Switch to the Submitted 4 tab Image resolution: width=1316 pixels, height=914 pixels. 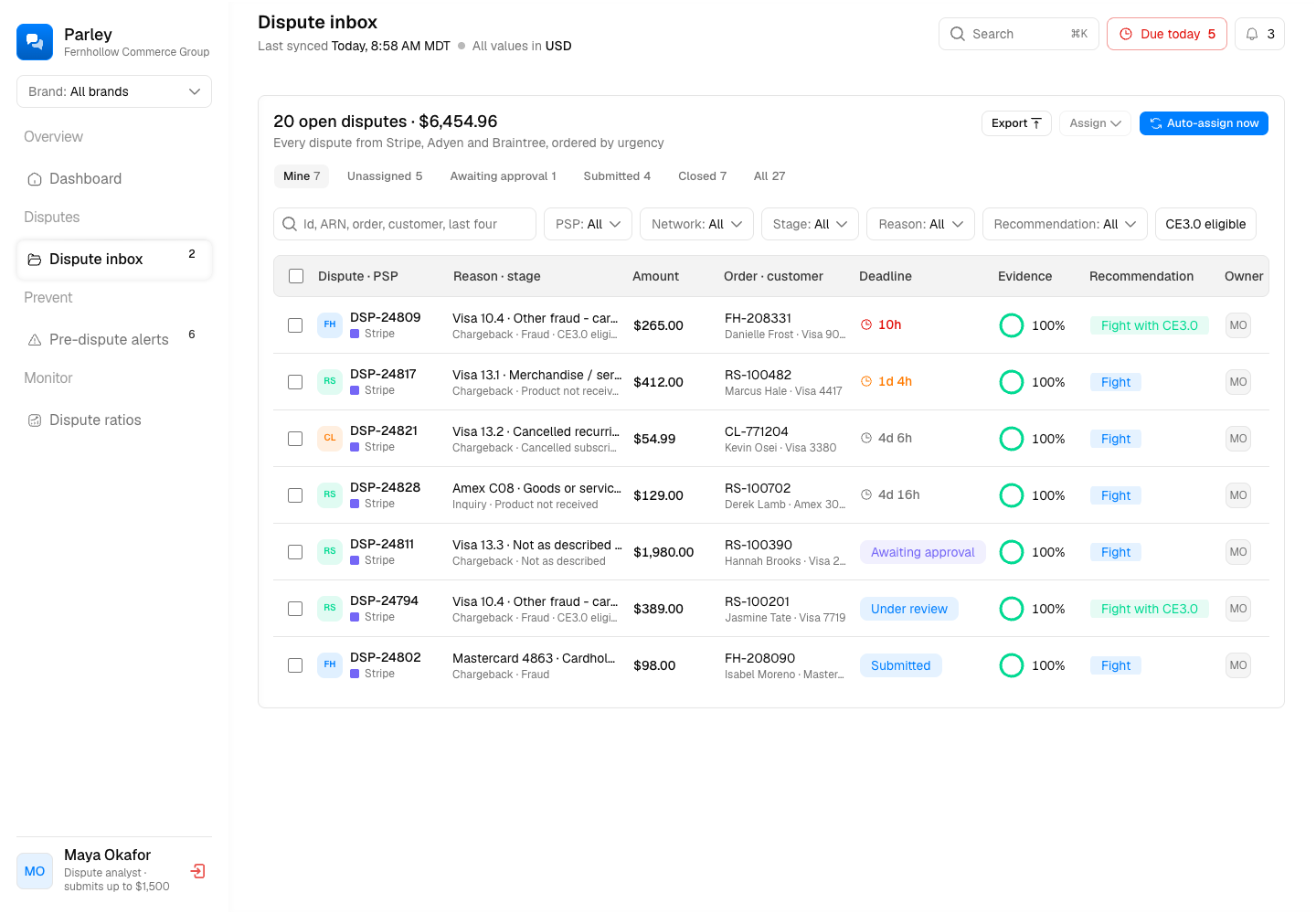click(x=617, y=176)
